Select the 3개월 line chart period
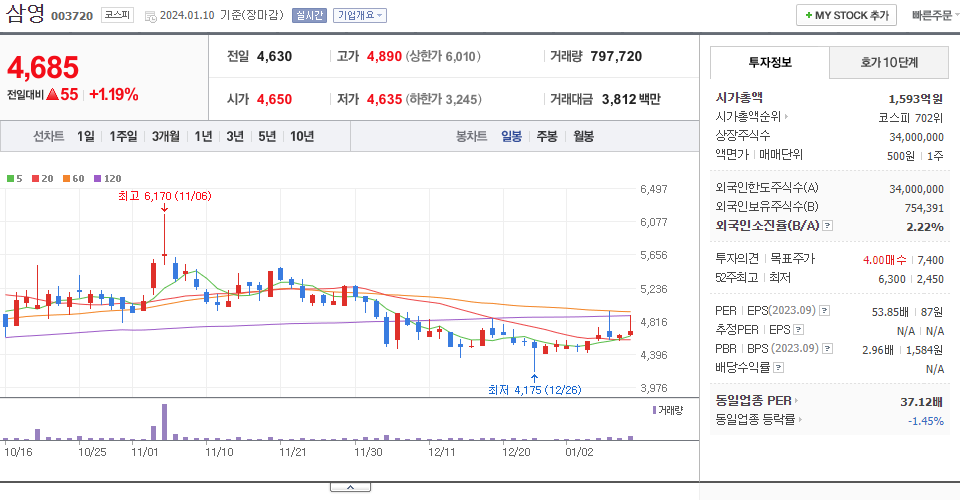The image size is (960, 500). (x=166, y=136)
